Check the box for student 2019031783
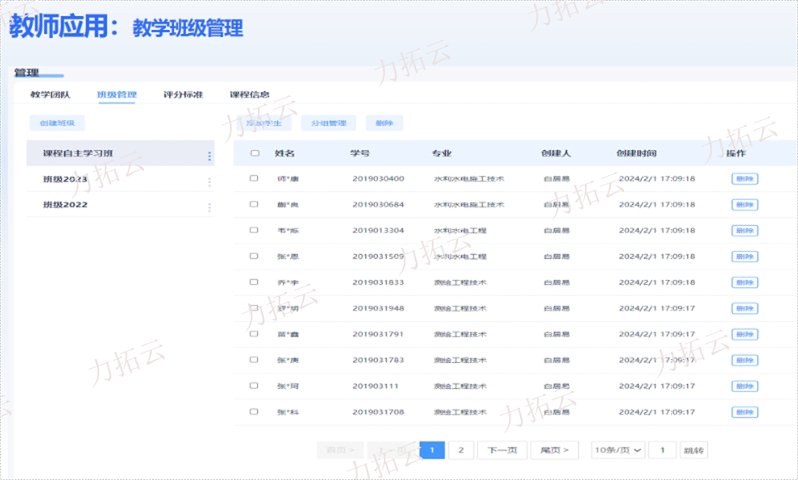This screenshot has width=798, height=480. pyautogui.click(x=254, y=359)
